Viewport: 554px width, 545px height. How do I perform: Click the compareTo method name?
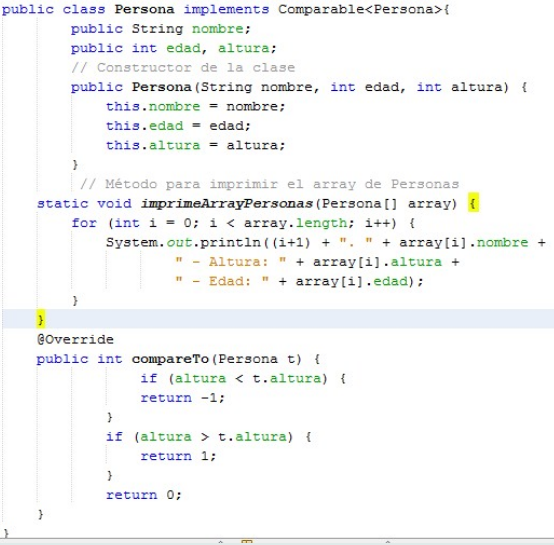click(170, 359)
